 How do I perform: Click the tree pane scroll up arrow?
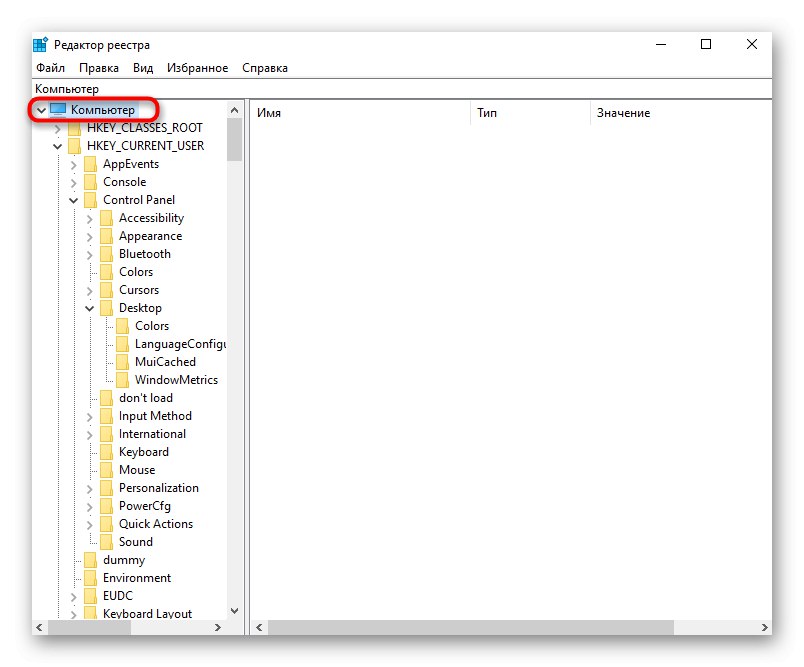coord(234,110)
